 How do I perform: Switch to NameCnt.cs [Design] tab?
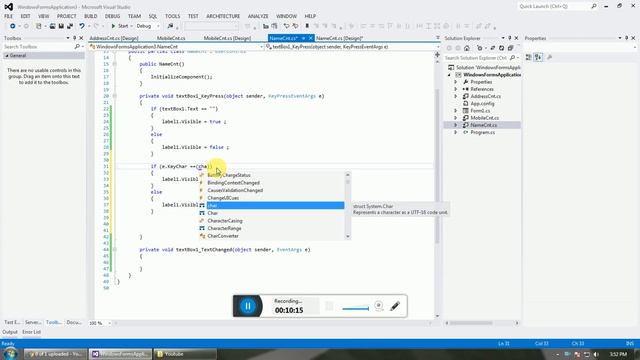click(339, 38)
